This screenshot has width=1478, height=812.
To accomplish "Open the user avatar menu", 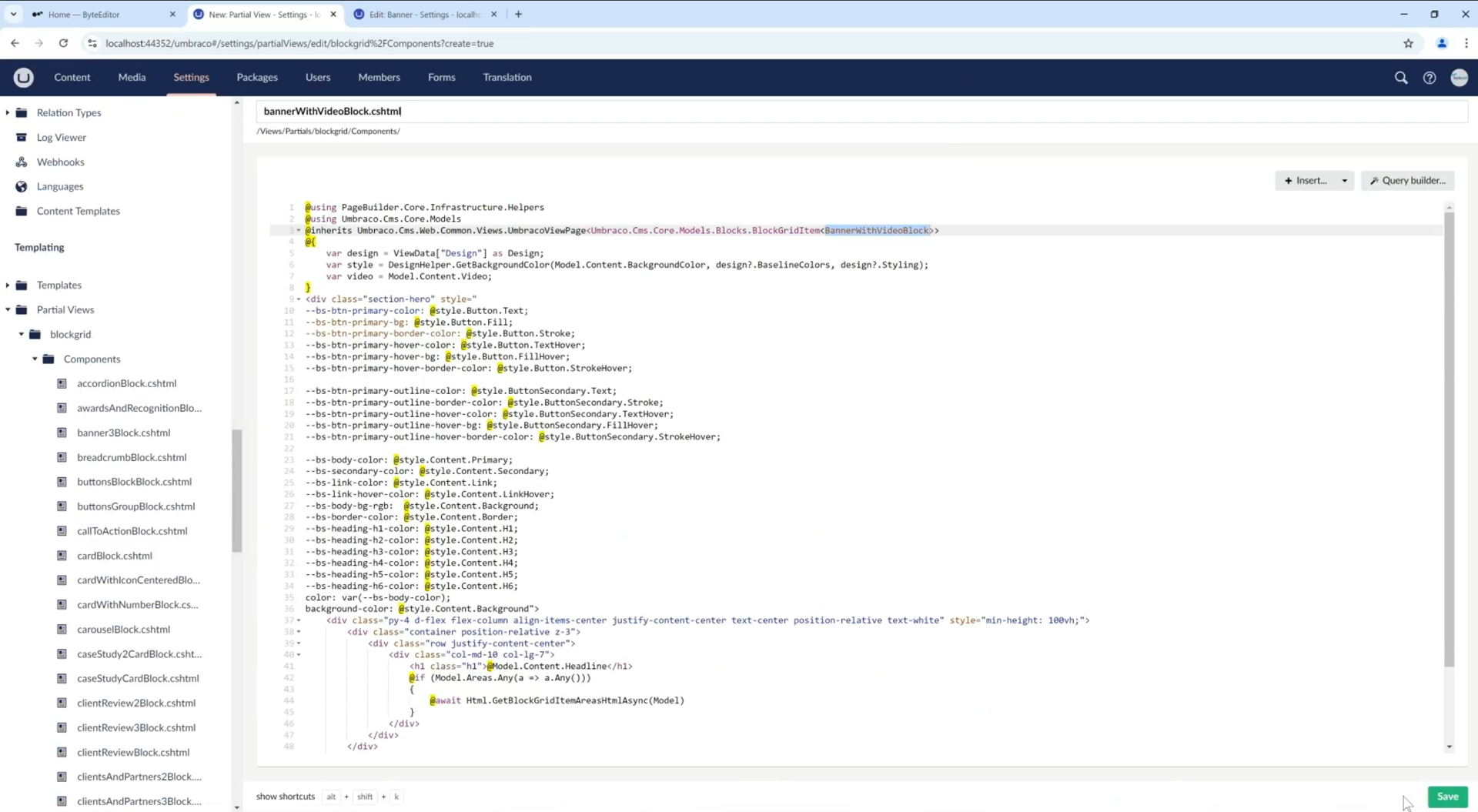I will pyautogui.click(x=1459, y=78).
